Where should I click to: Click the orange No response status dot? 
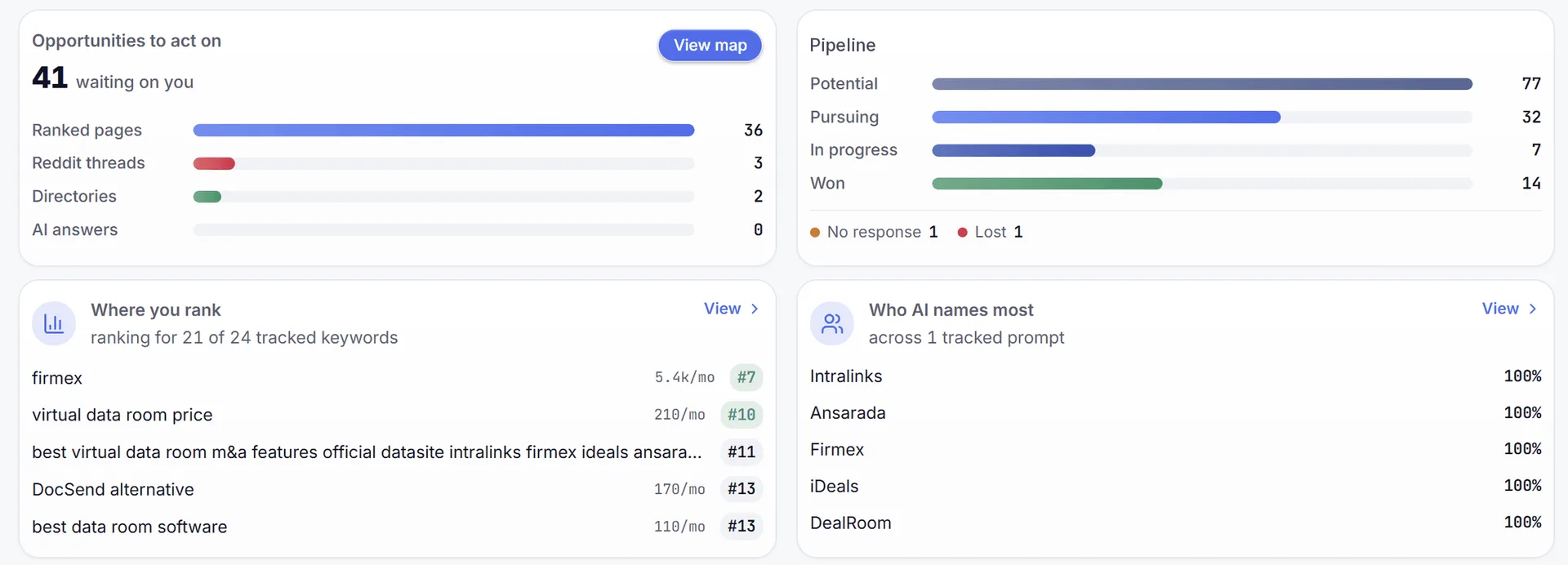(x=815, y=233)
